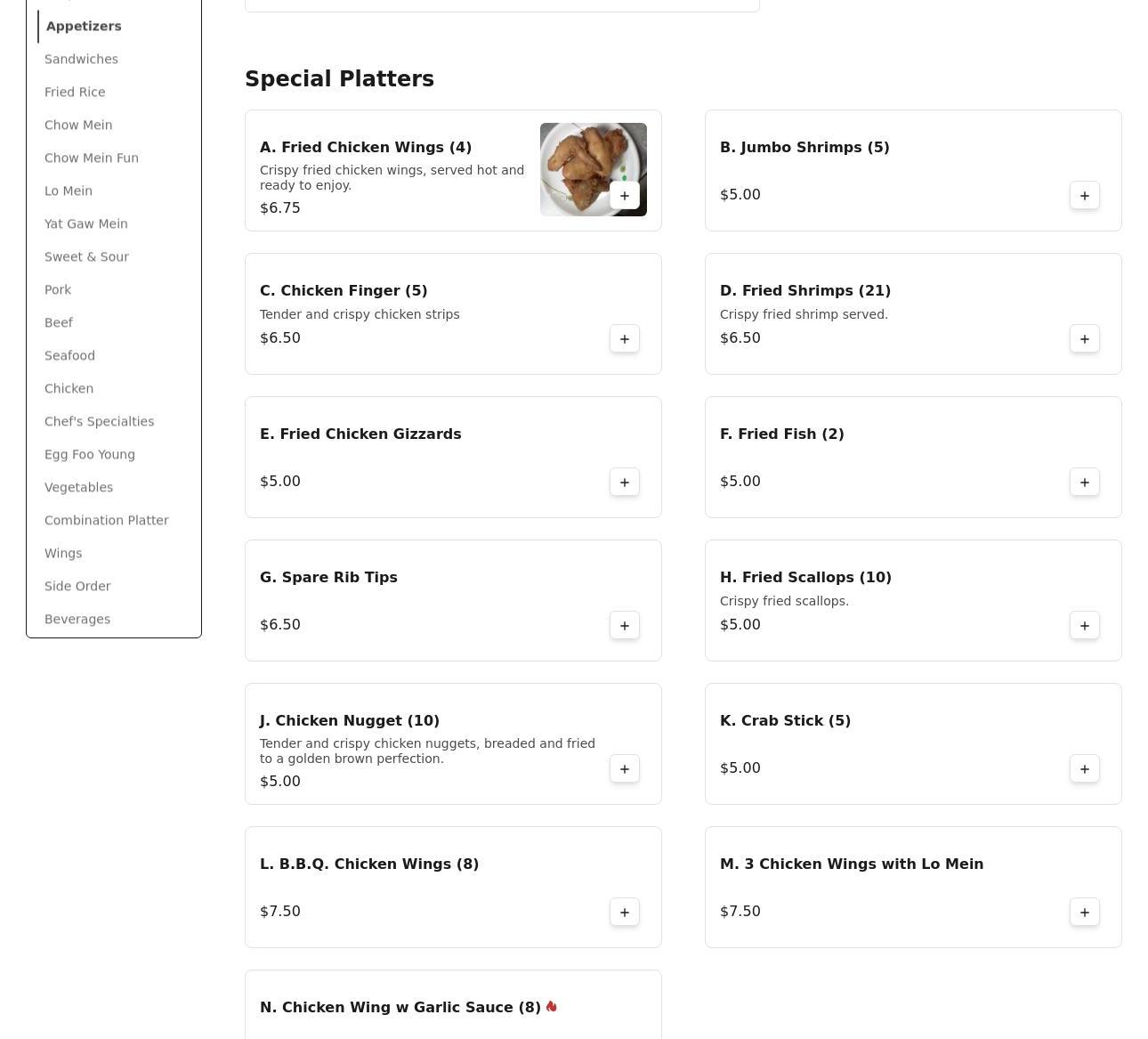
Task: Select Fried Rice in the category list
Action: point(75,93)
